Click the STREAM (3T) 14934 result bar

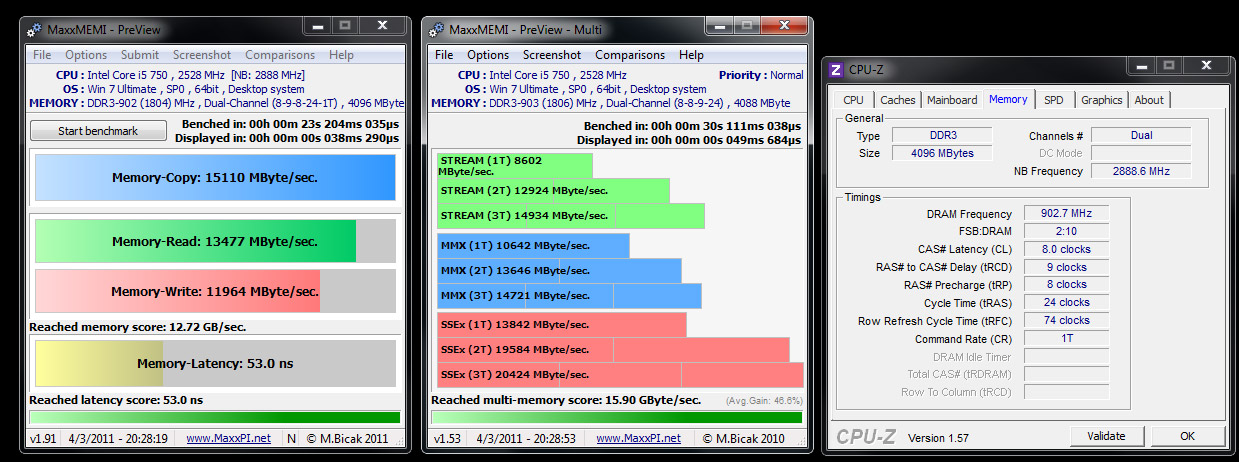pyautogui.click(x=571, y=216)
